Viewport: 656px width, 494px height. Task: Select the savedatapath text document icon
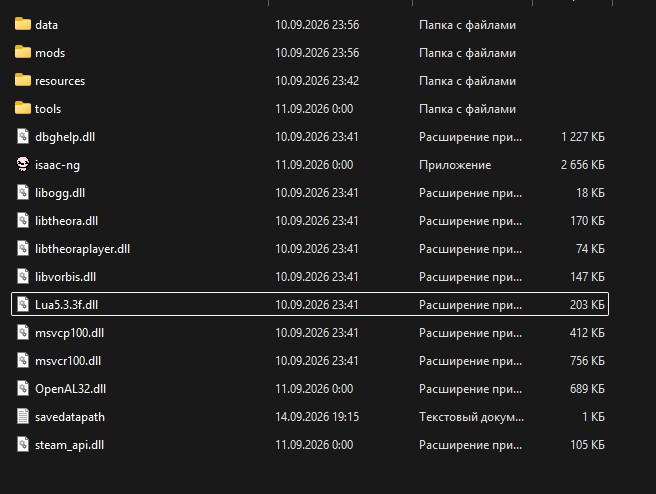pos(23,417)
